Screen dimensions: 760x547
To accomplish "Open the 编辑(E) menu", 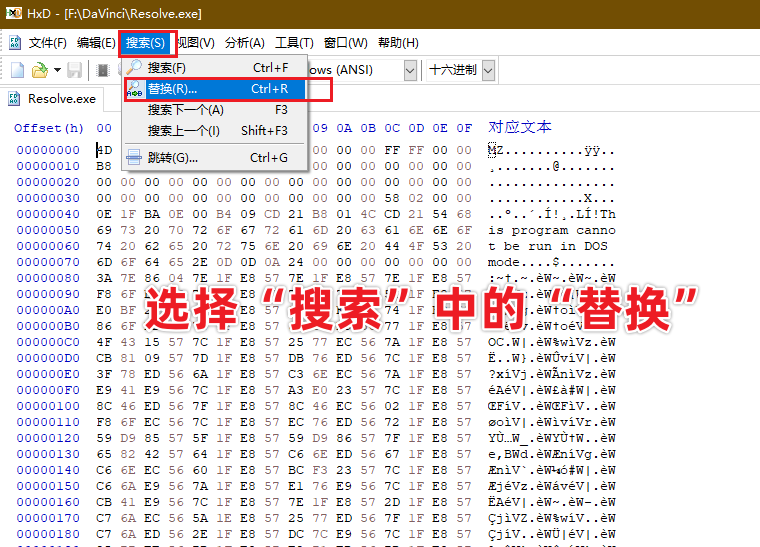I will [96, 43].
